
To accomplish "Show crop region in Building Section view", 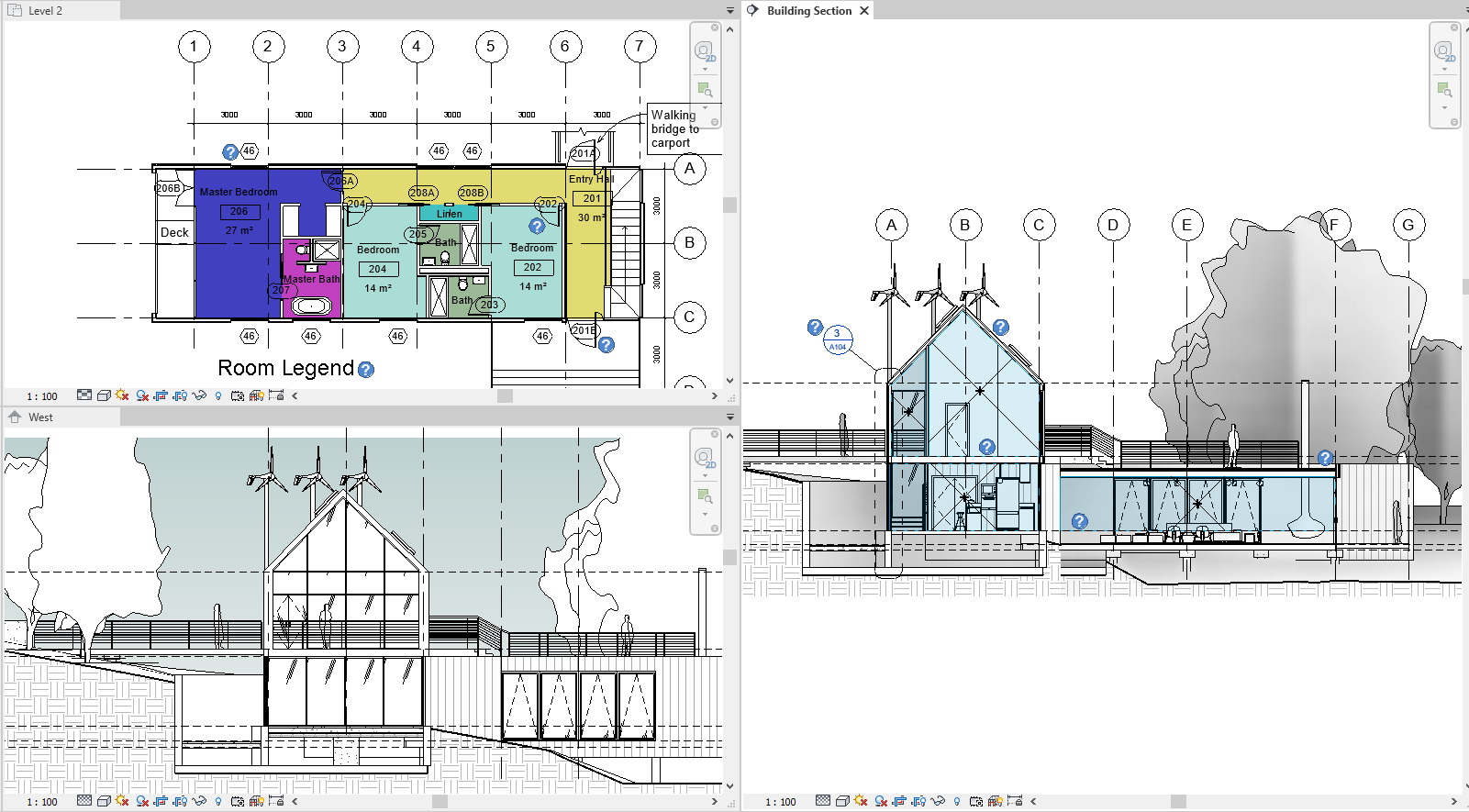I will tap(918, 801).
